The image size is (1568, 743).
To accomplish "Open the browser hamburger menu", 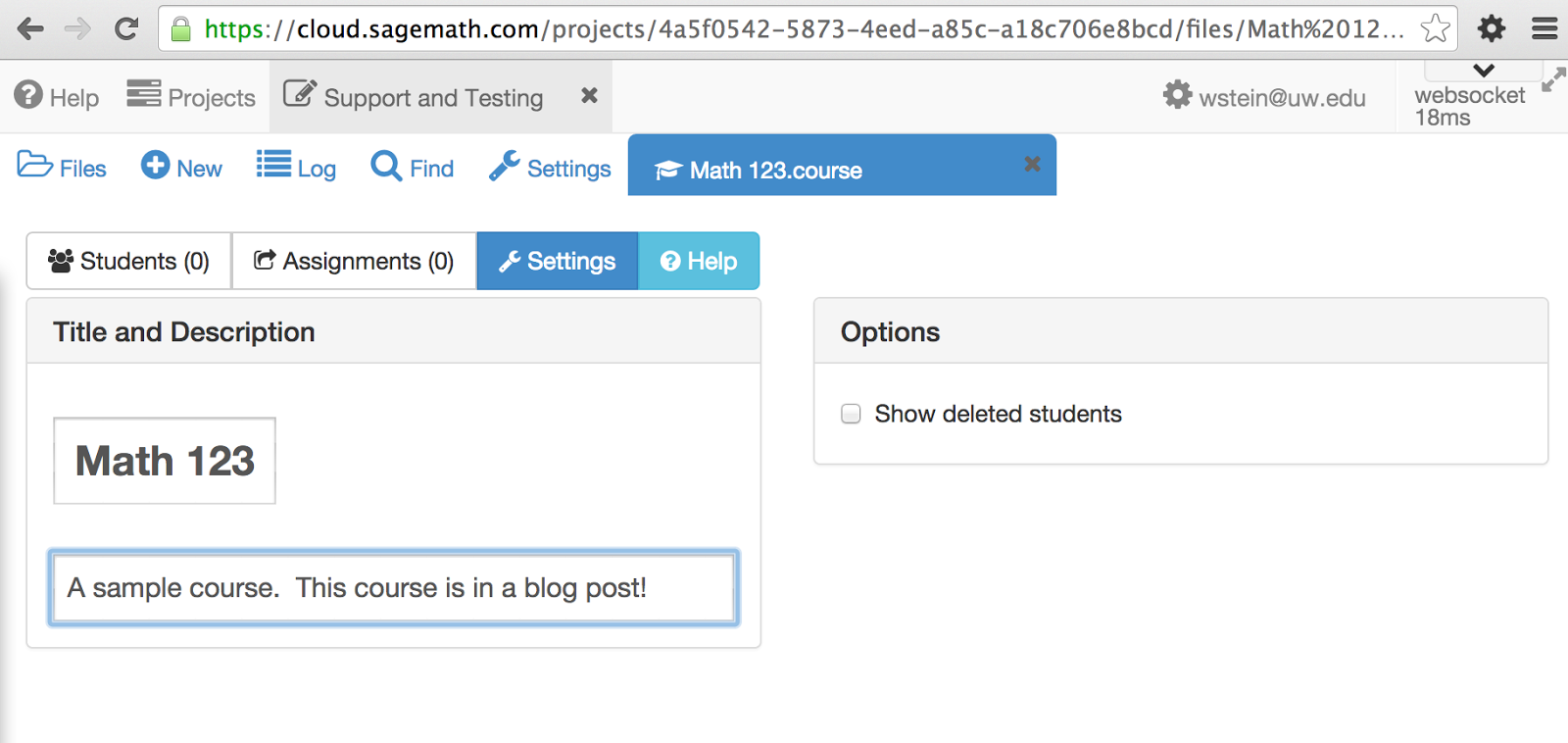I will point(1544,28).
